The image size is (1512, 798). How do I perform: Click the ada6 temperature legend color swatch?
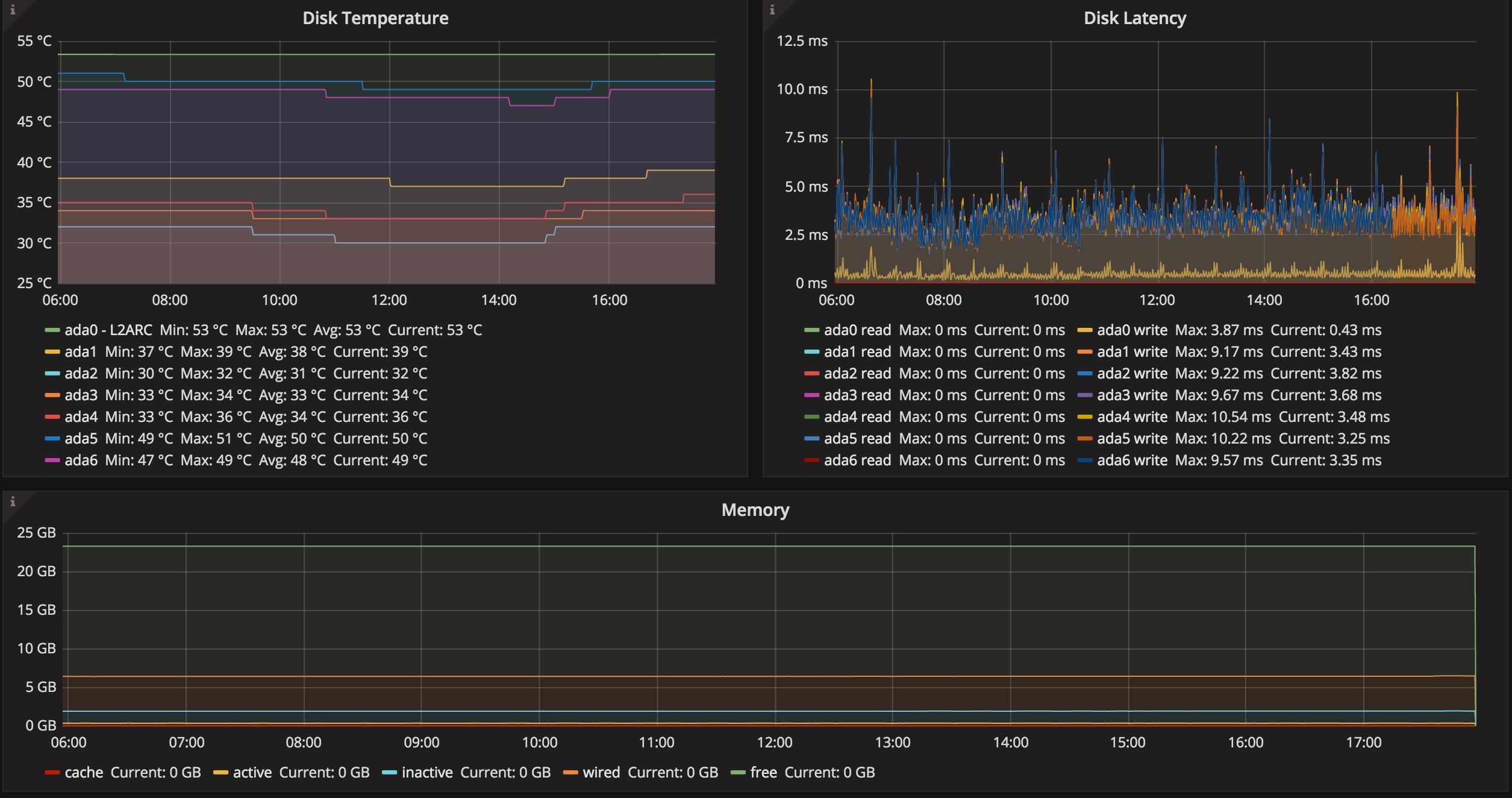coord(52,460)
